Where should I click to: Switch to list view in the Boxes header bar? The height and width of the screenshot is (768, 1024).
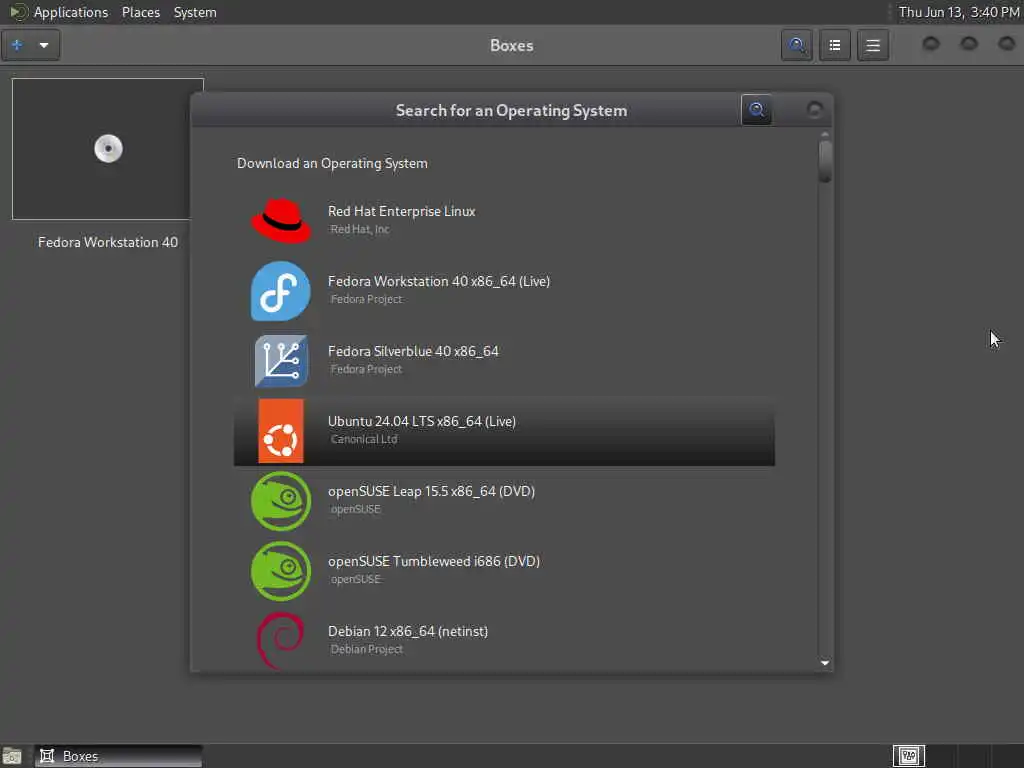coord(835,45)
